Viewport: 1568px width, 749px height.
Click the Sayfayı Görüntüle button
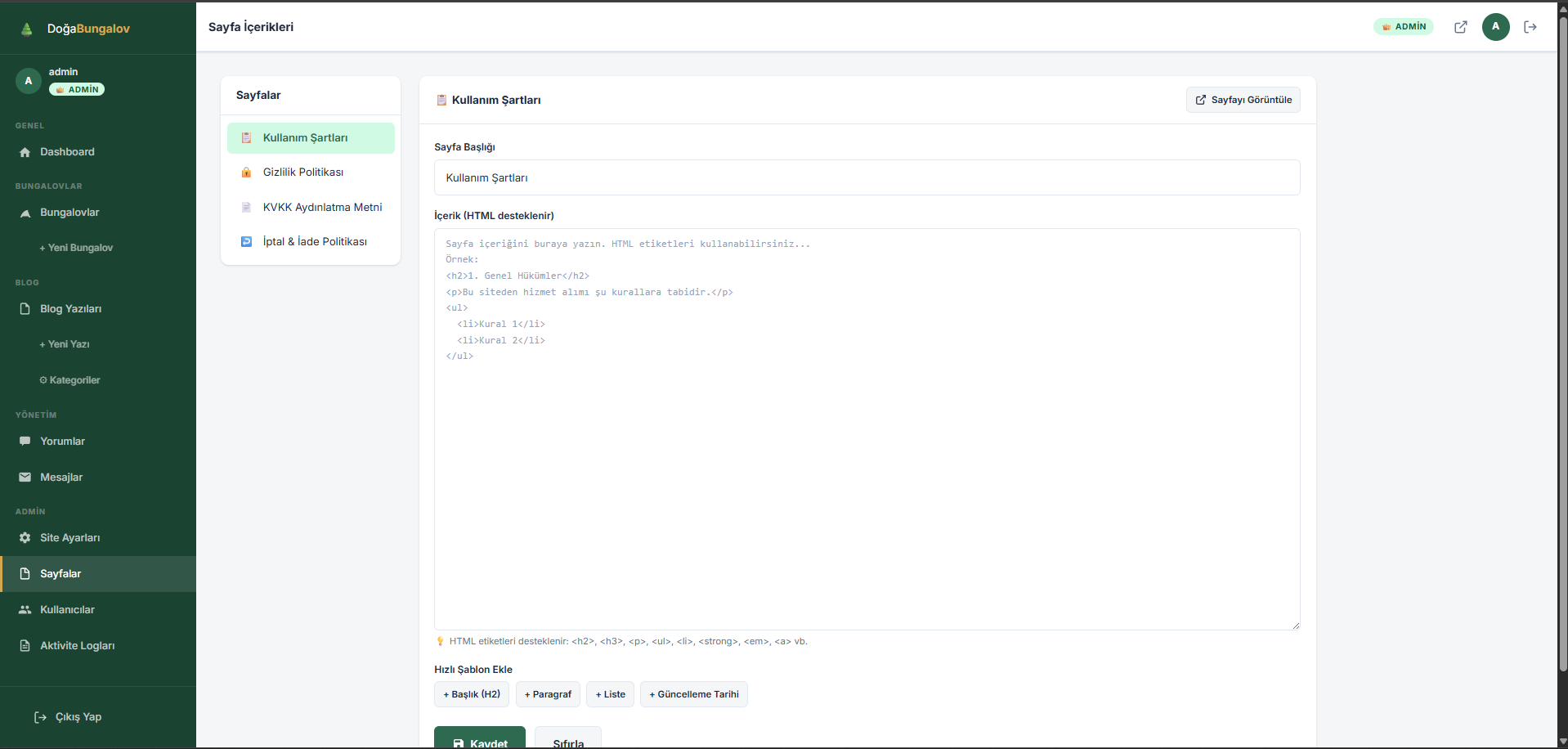[1243, 100]
